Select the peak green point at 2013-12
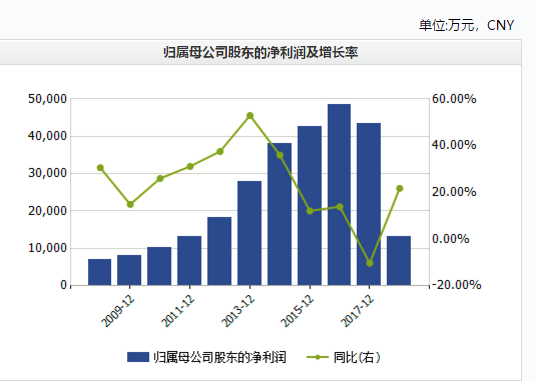This screenshot has width=536, height=381. coord(250,116)
